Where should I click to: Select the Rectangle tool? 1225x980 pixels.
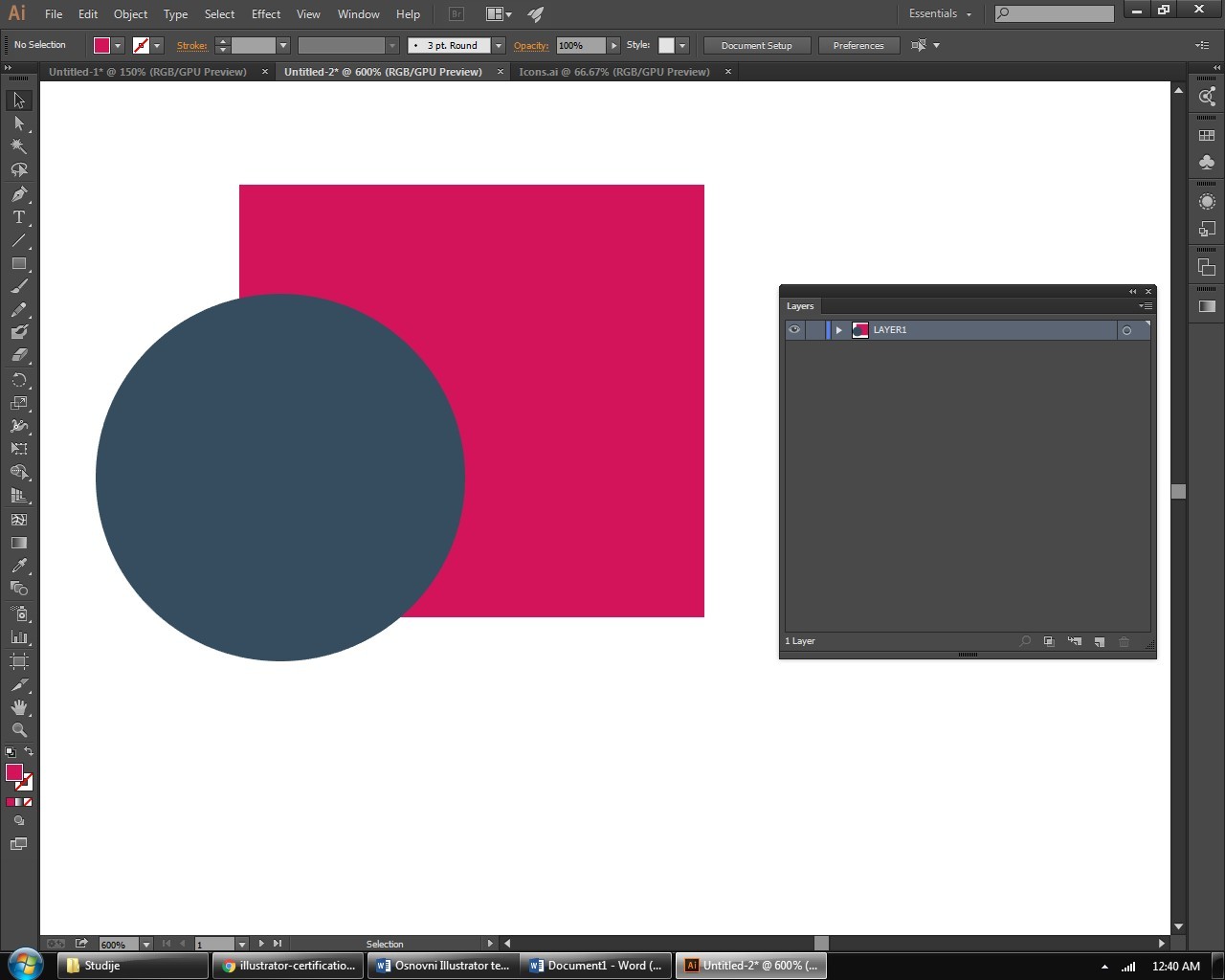point(18,263)
